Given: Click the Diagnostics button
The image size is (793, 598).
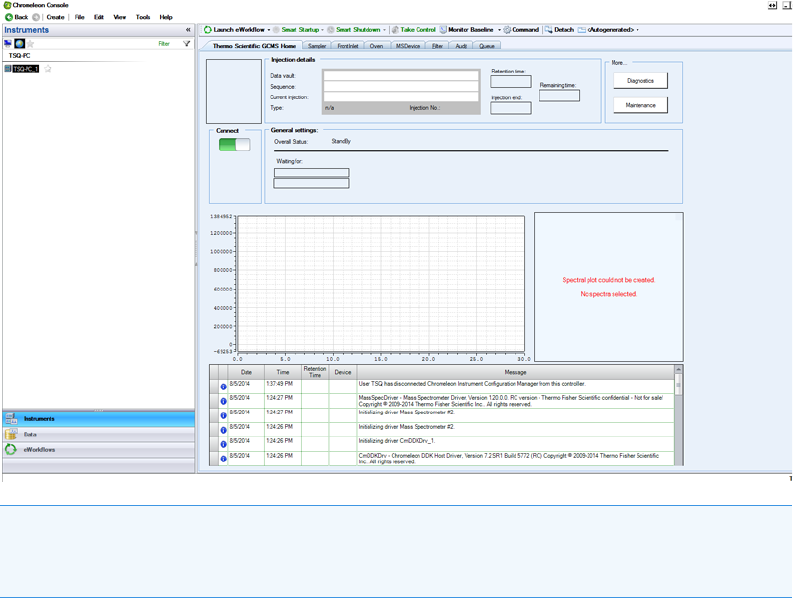Looking at the screenshot, I should pyautogui.click(x=640, y=81).
